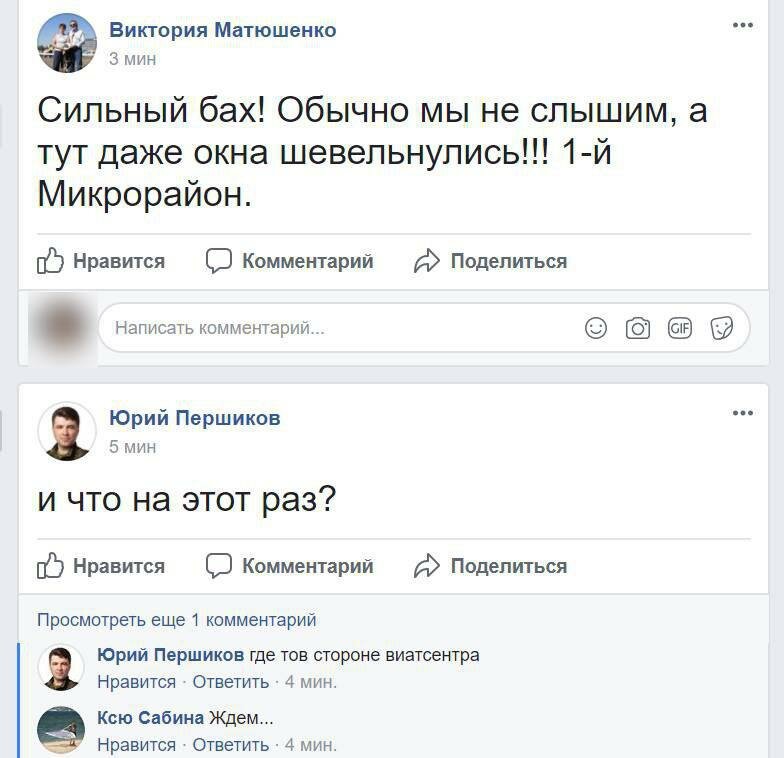Like Юрий Першиков's comment about виатсентра
The height and width of the screenshot is (758, 784).
click(x=136, y=682)
